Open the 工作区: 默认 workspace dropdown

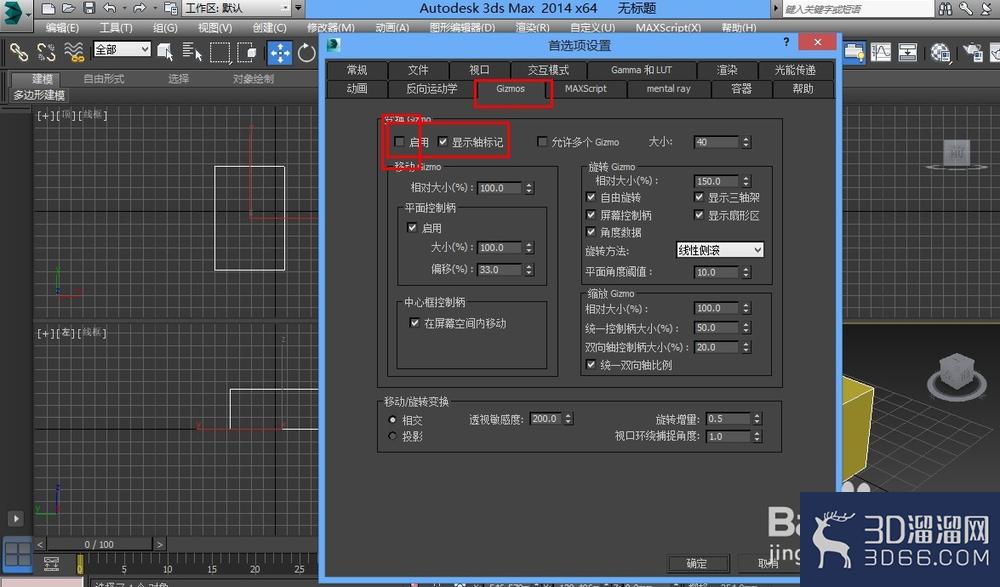pos(236,8)
